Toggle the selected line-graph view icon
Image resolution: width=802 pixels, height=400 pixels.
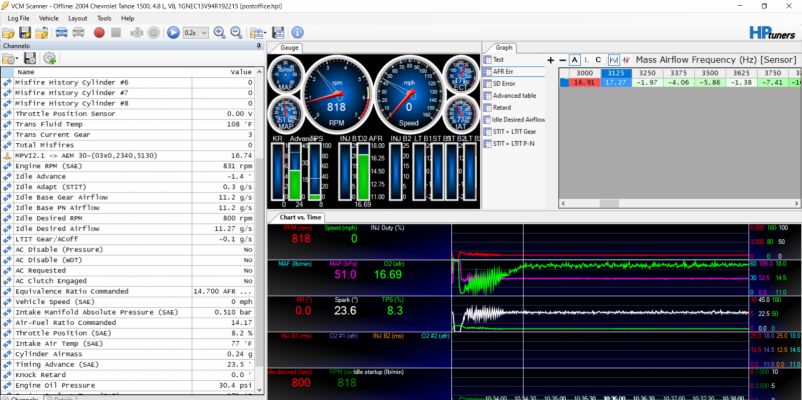[614, 60]
